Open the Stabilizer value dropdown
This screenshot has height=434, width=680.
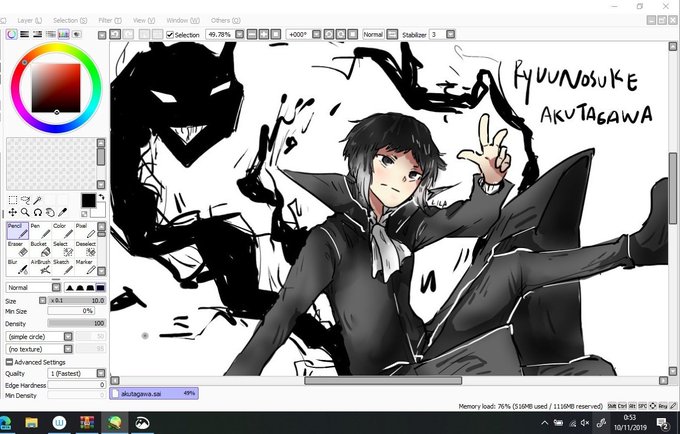coord(451,34)
